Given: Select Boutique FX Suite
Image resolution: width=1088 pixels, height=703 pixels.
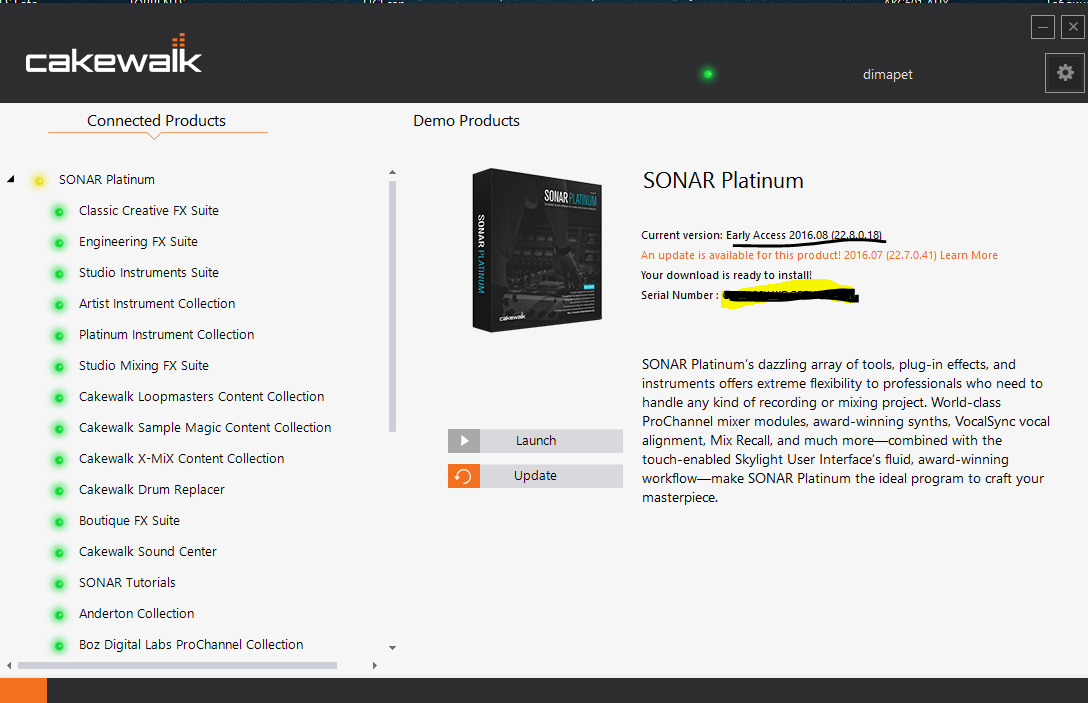Looking at the screenshot, I should [129, 520].
